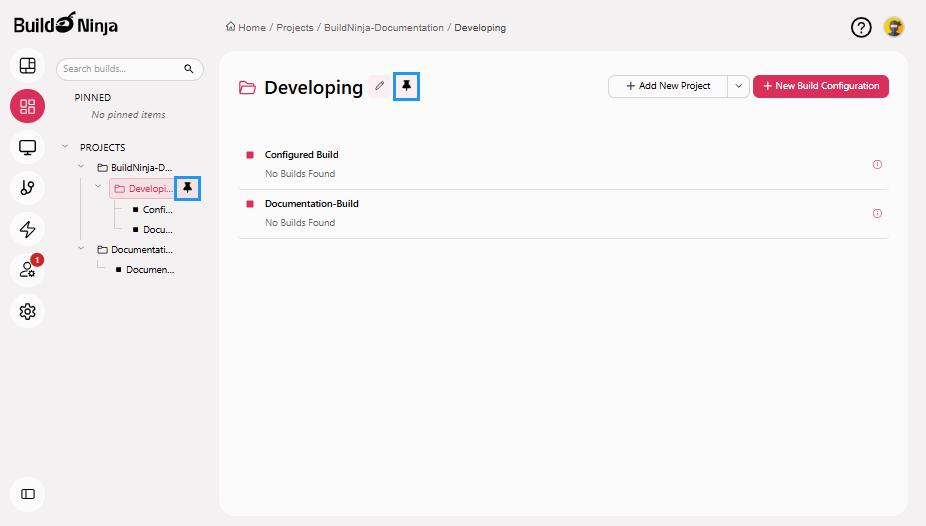The height and width of the screenshot is (526, 926).
Task: Open the dashboard icon in left sidebar
Action: point(27,66)
